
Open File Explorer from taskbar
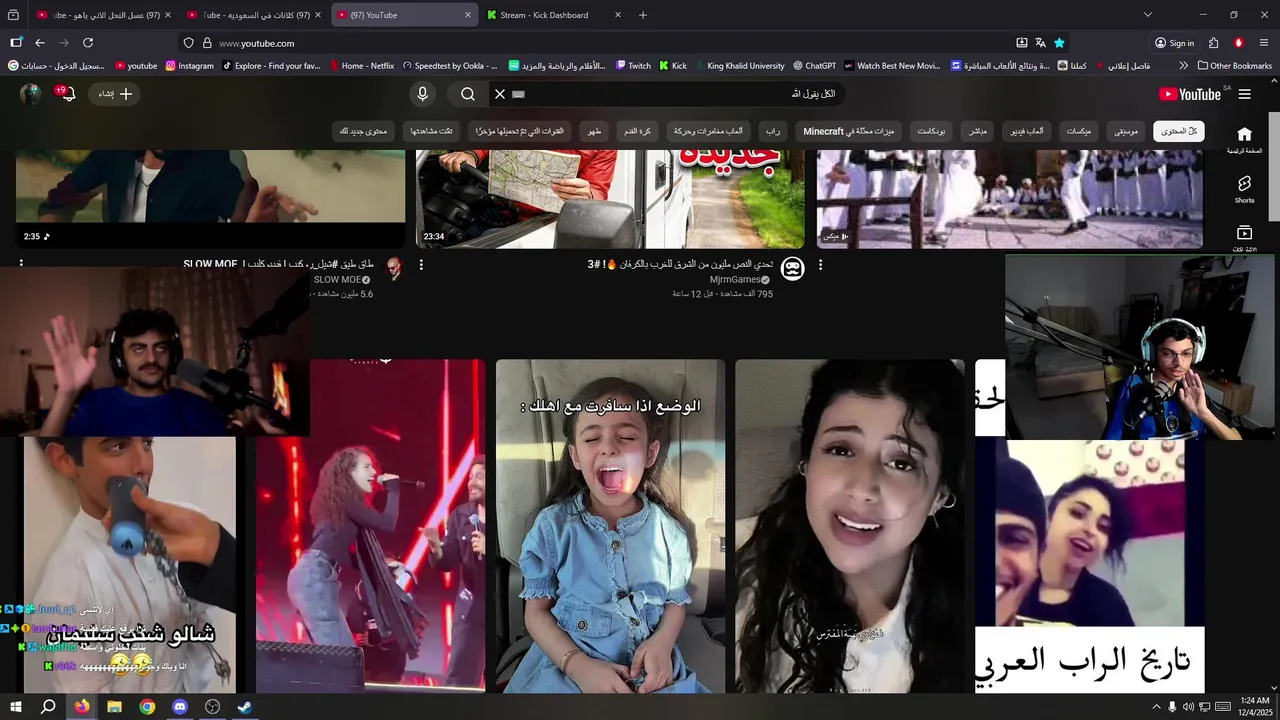tap(114, 707)
